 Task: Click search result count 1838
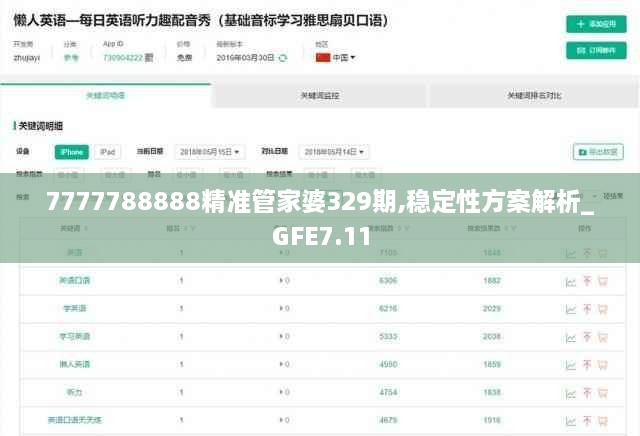pos(492,392)
